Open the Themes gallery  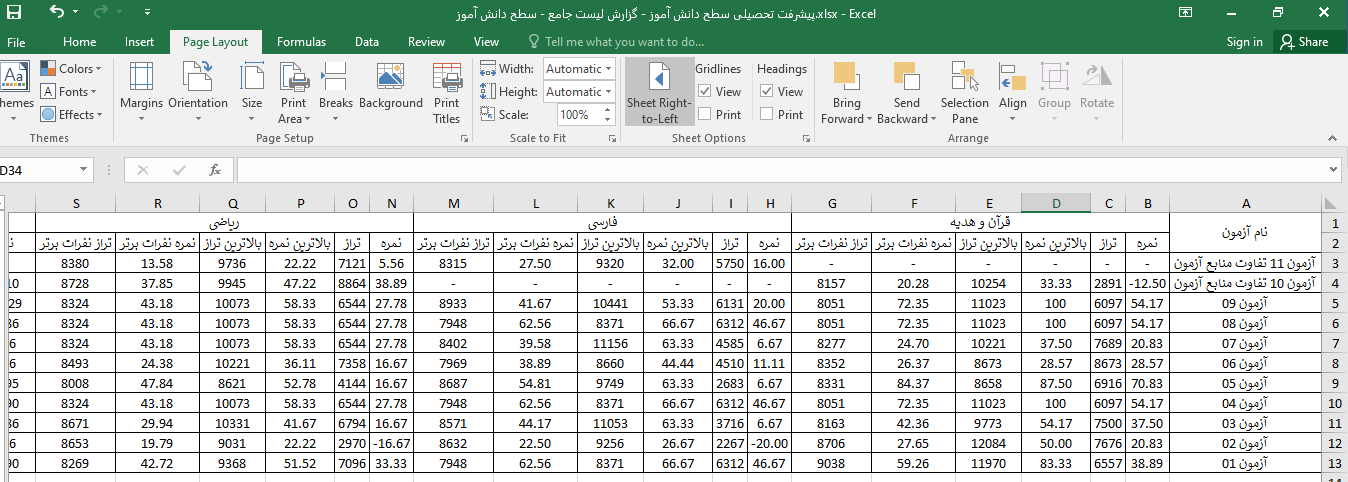pyautogui.click(x=14, y=92)
